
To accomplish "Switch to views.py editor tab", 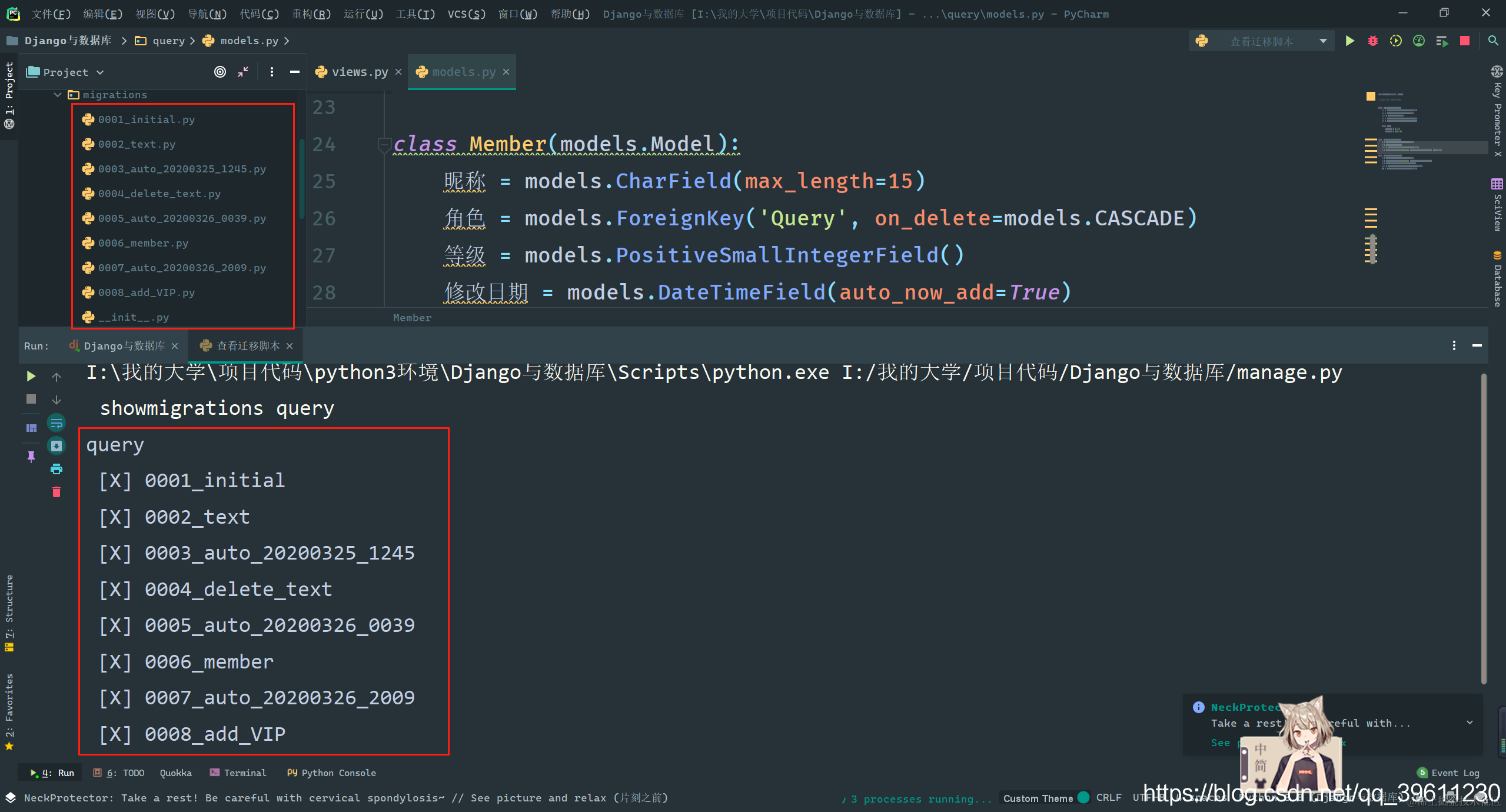I will click(x=360, y=72).
